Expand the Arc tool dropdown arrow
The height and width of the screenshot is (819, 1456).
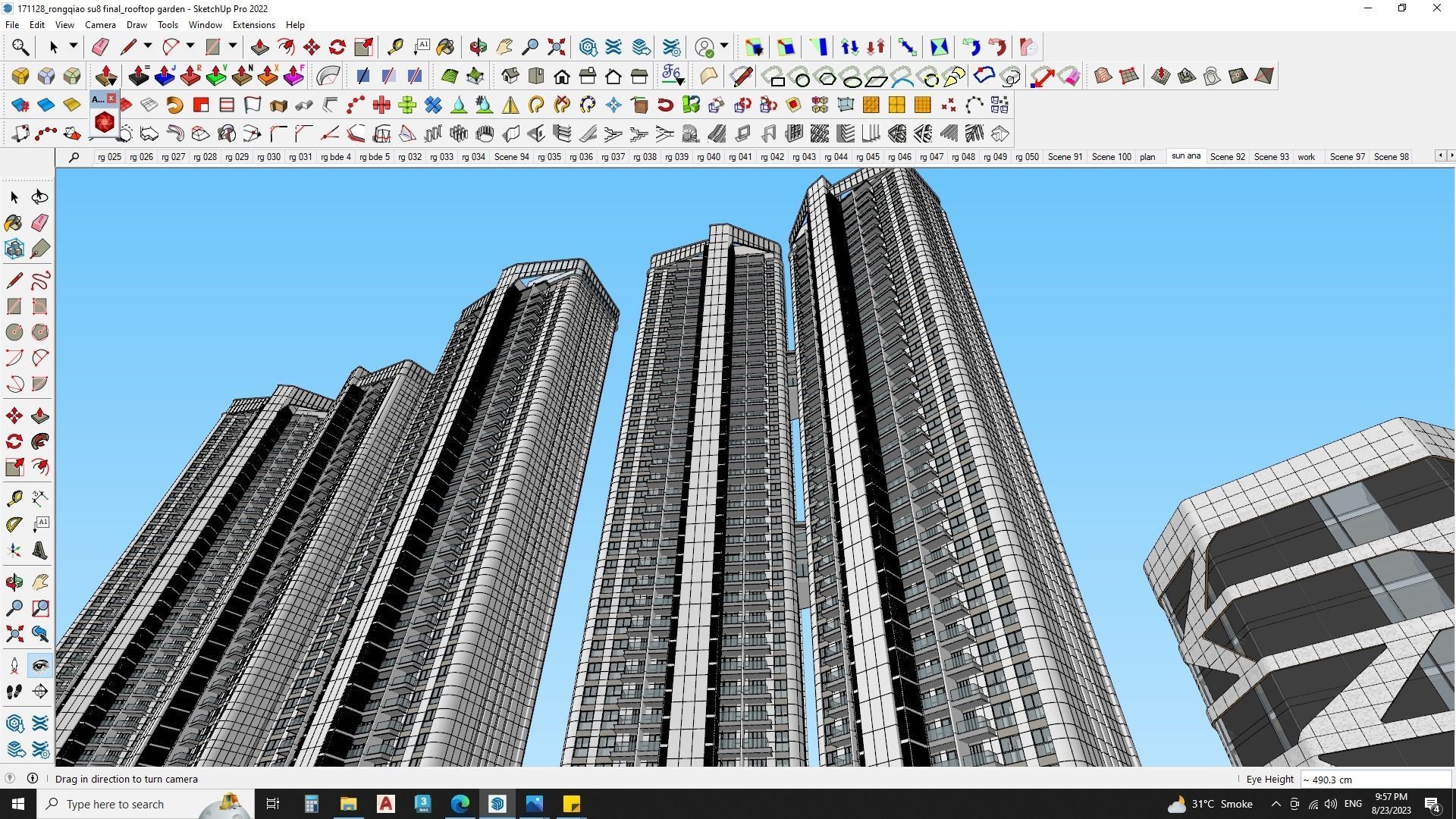pyautogui.click(x=190, y=46)
